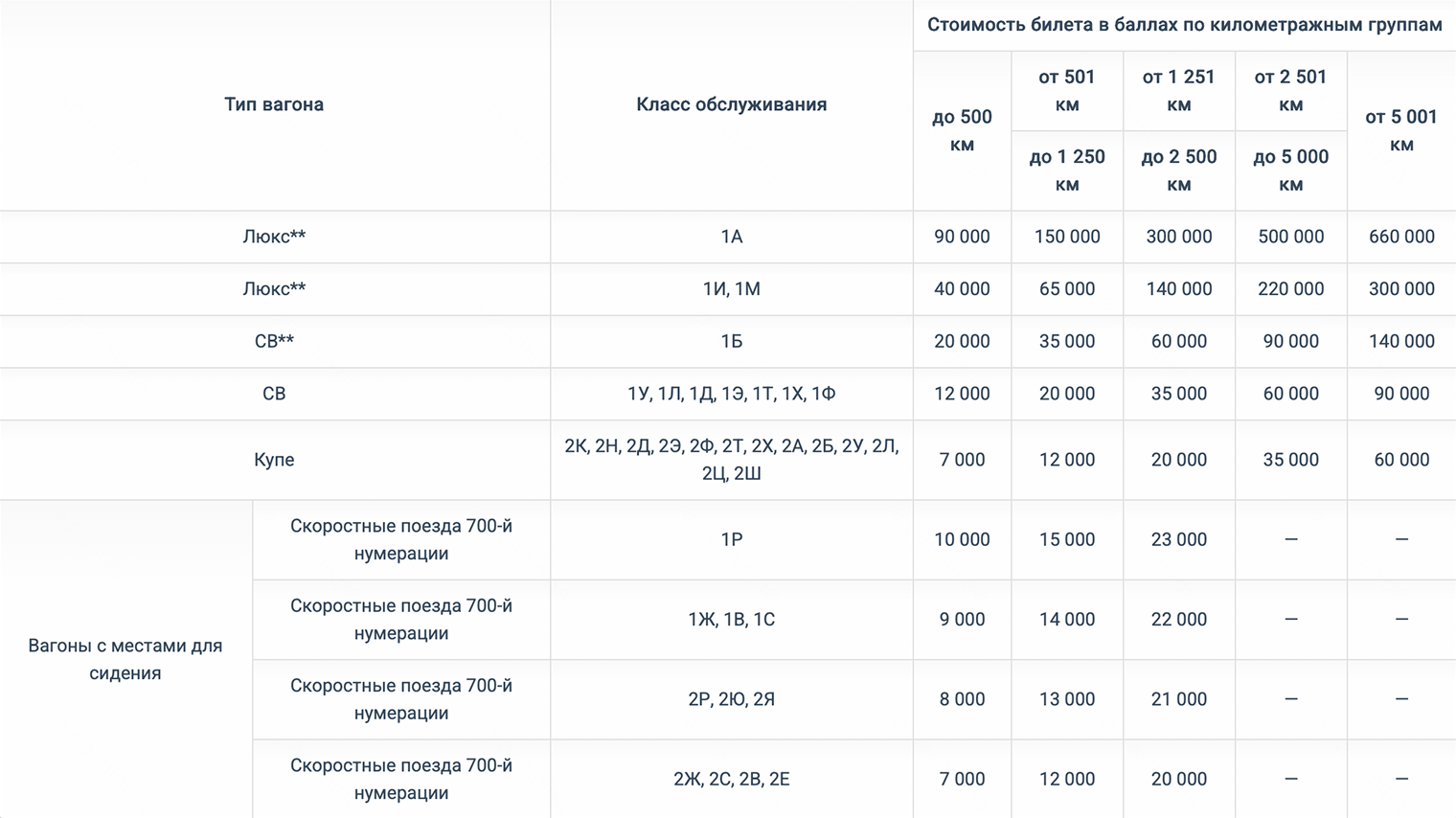
Task: Select service class cell '2Р, 2Ю, 2Я'
Action: tap(731, 699)
